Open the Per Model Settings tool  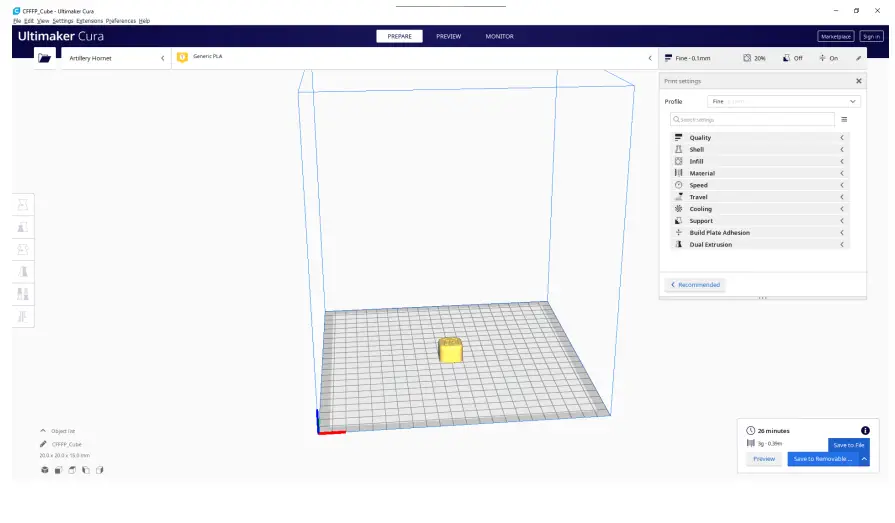tap(23, 294)
